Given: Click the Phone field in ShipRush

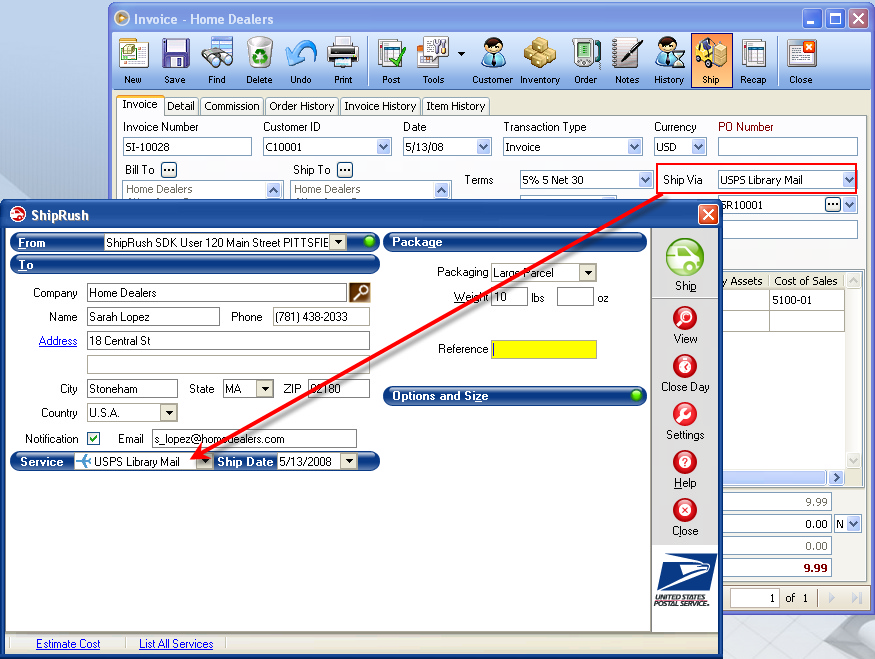Looking at the screenshot, I should (x=321, y=317).
